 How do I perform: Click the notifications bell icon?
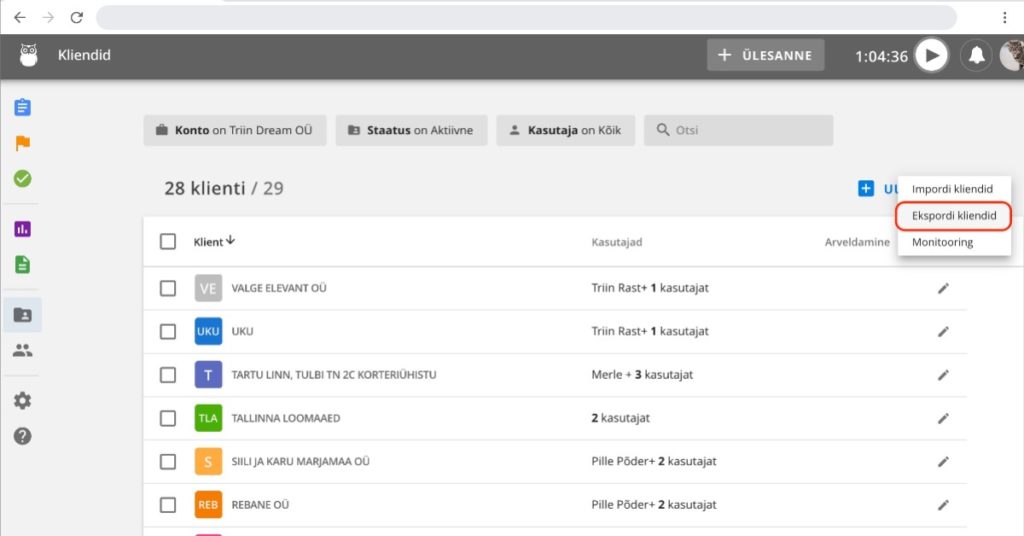pyautogui.click(x=976, y=55)
